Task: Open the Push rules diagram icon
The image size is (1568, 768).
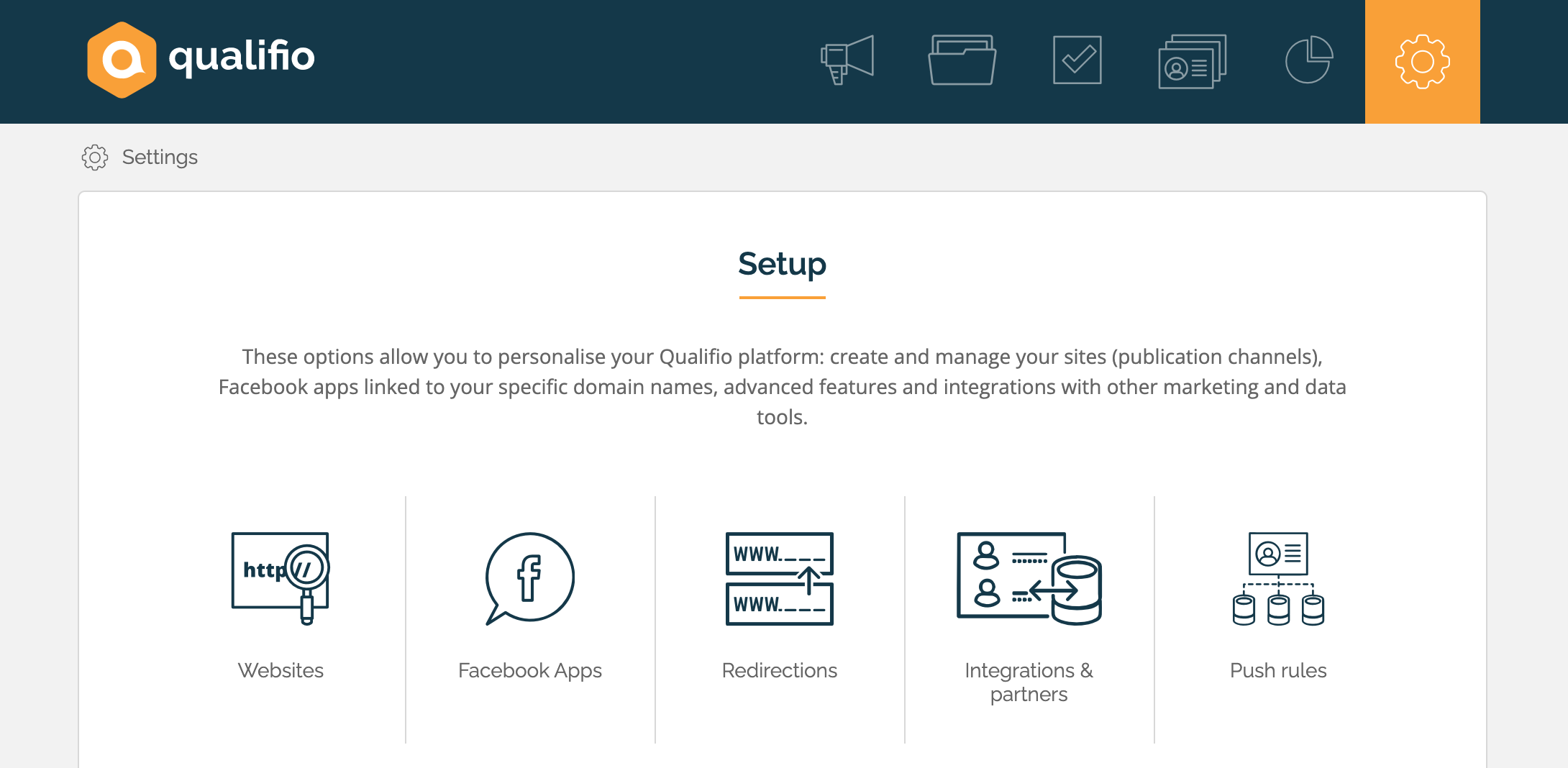Action: (1278, 578)
